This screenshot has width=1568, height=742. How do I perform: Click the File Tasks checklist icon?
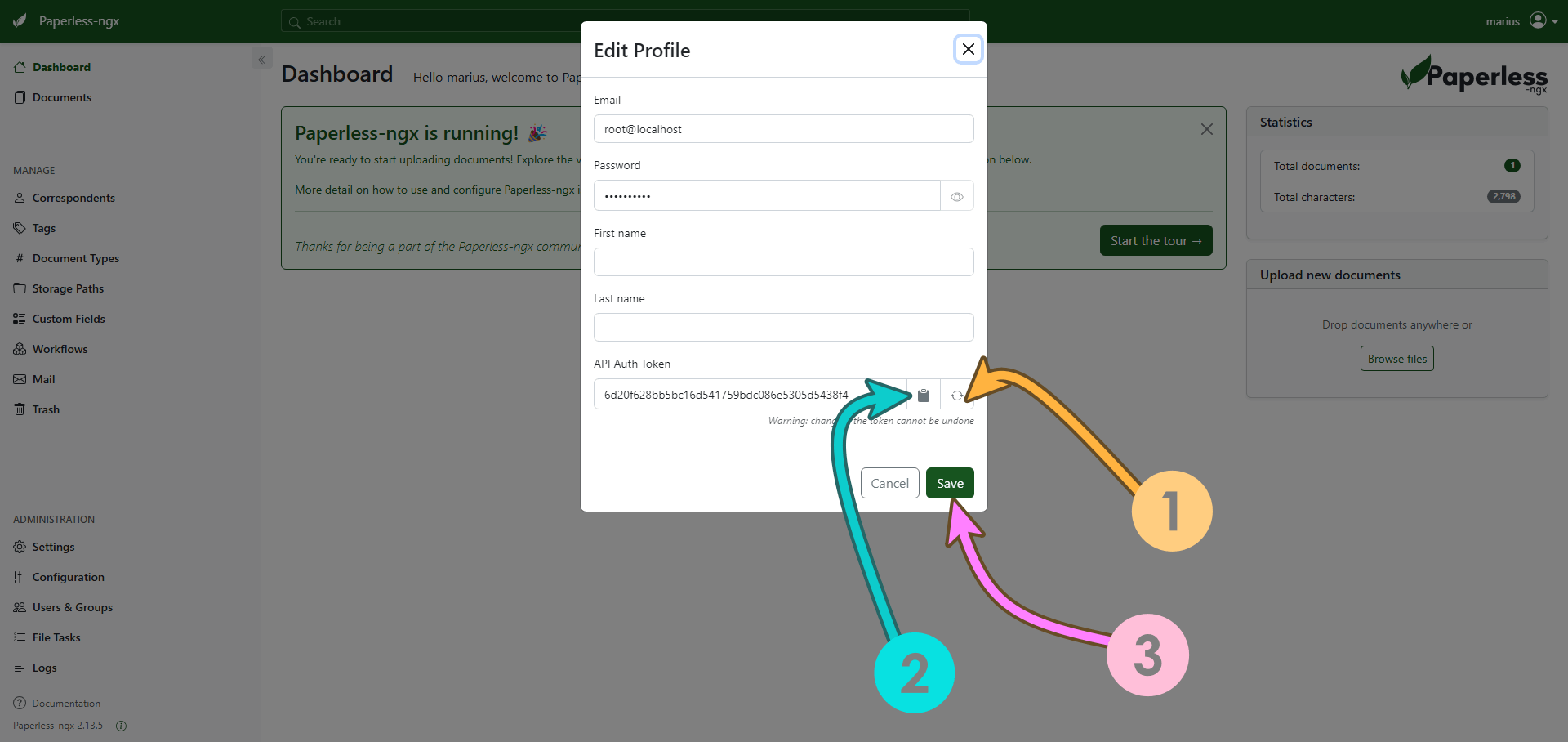coord(20,637)
